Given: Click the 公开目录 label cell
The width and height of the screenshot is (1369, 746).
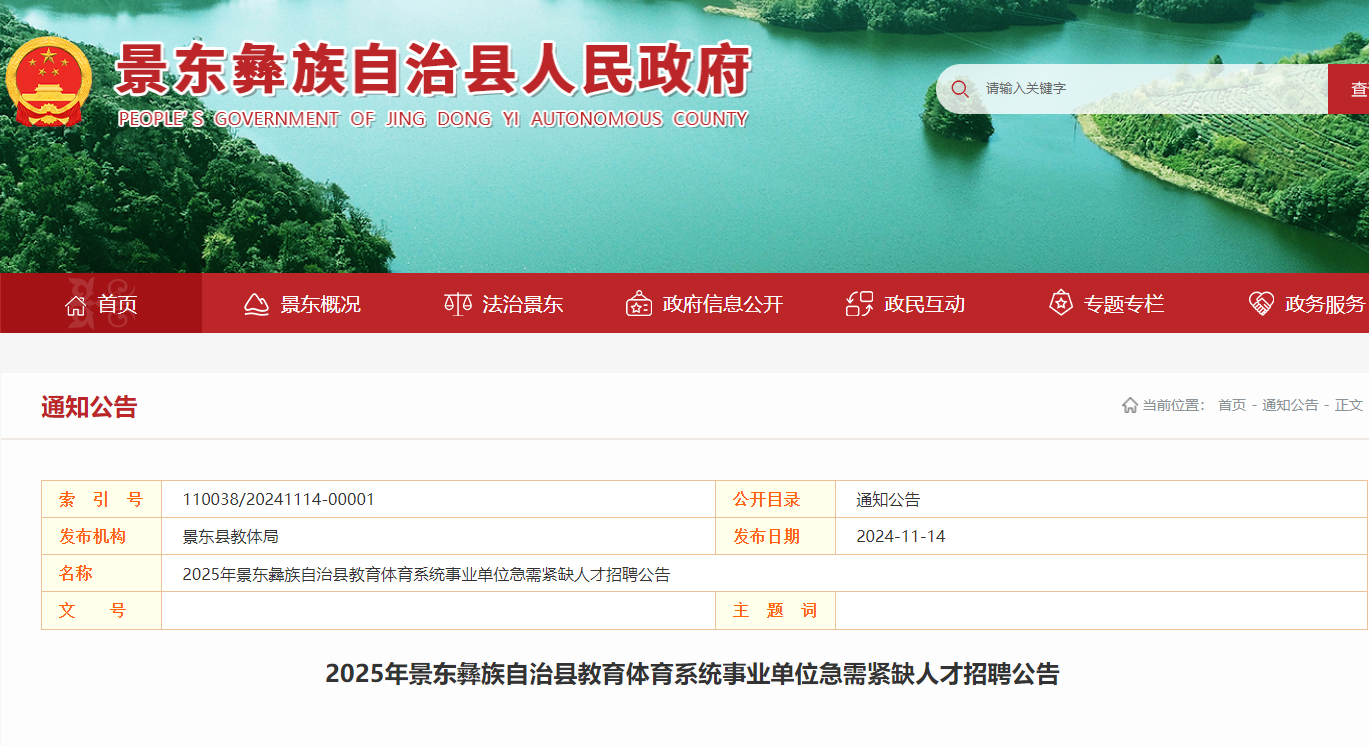Looking at the screenshot, I should click(x=775, y=499).
